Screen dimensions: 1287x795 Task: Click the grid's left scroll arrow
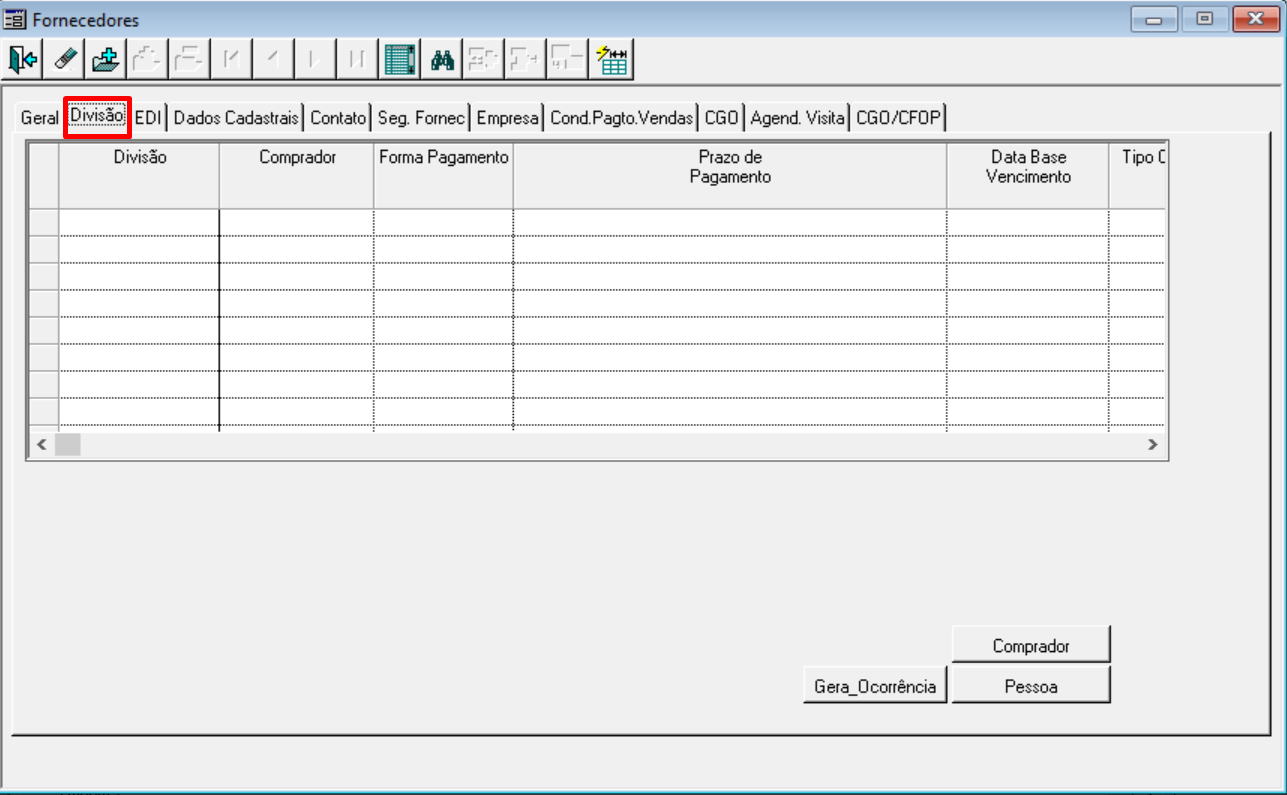pyautogui.click(x=42, y=445)
